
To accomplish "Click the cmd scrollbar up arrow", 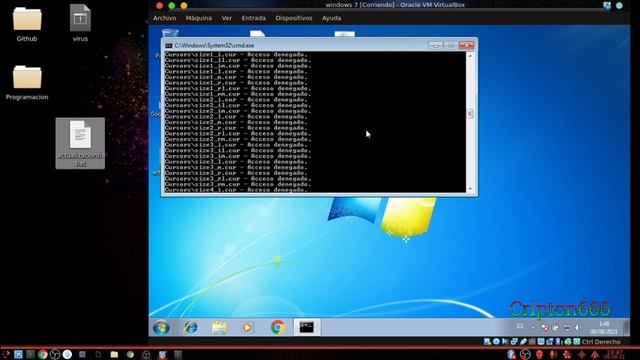I will [470, 55].
